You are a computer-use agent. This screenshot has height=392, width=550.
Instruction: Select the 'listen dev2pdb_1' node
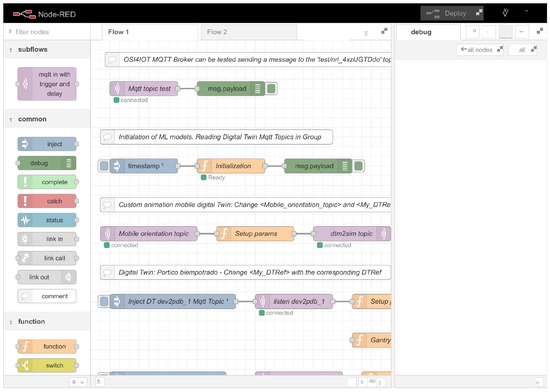coord(294,301)
